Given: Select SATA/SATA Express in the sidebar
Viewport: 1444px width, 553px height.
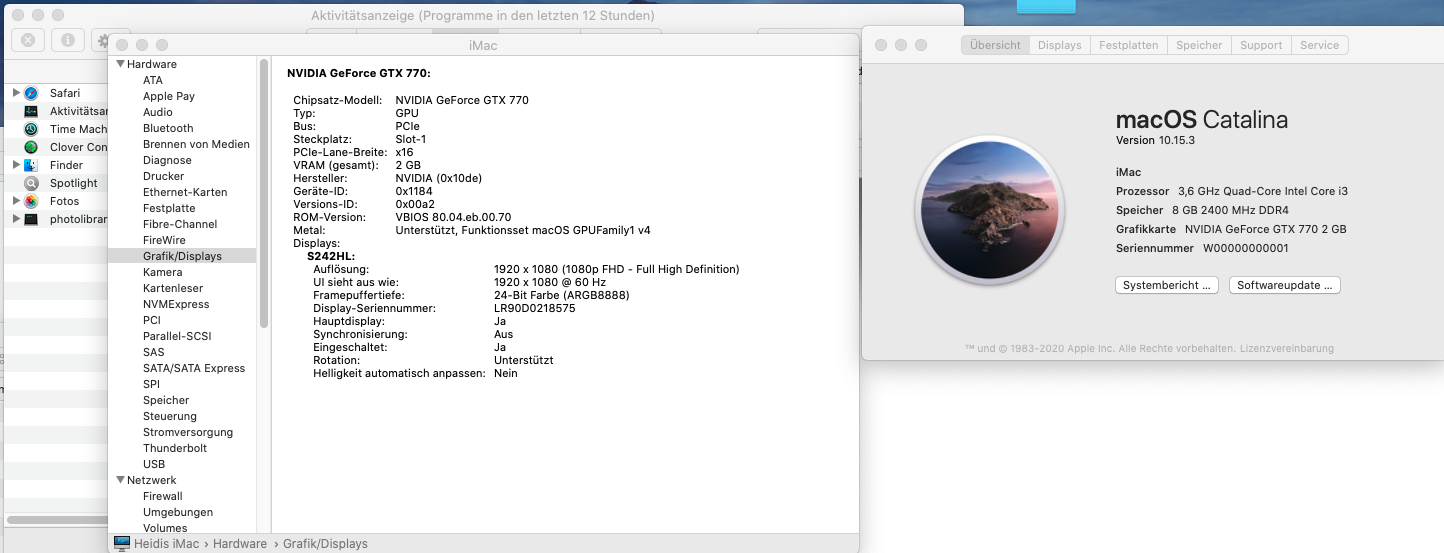Looking at the screenshot, I should point(194,368).
